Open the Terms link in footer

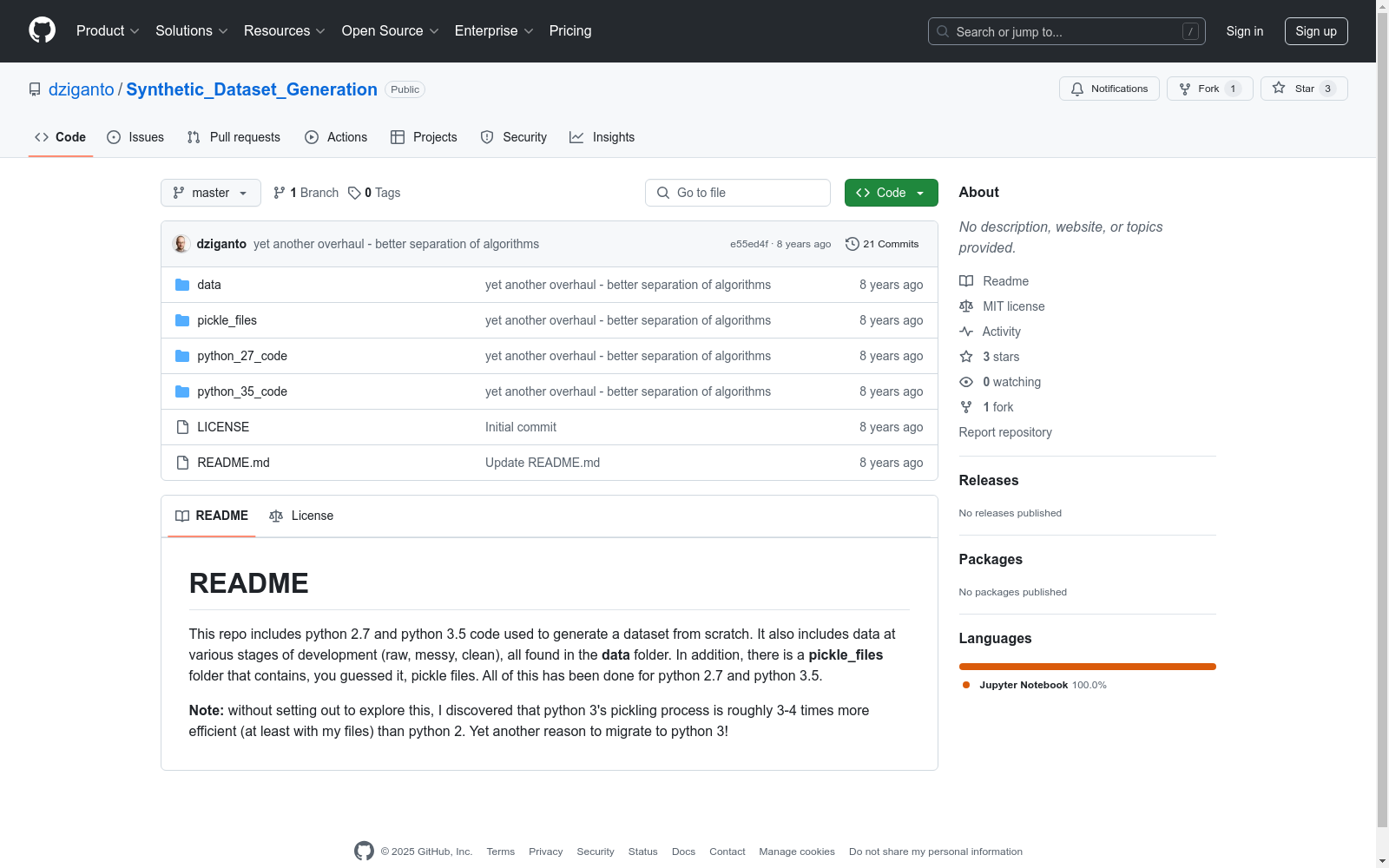pos(501,852)
